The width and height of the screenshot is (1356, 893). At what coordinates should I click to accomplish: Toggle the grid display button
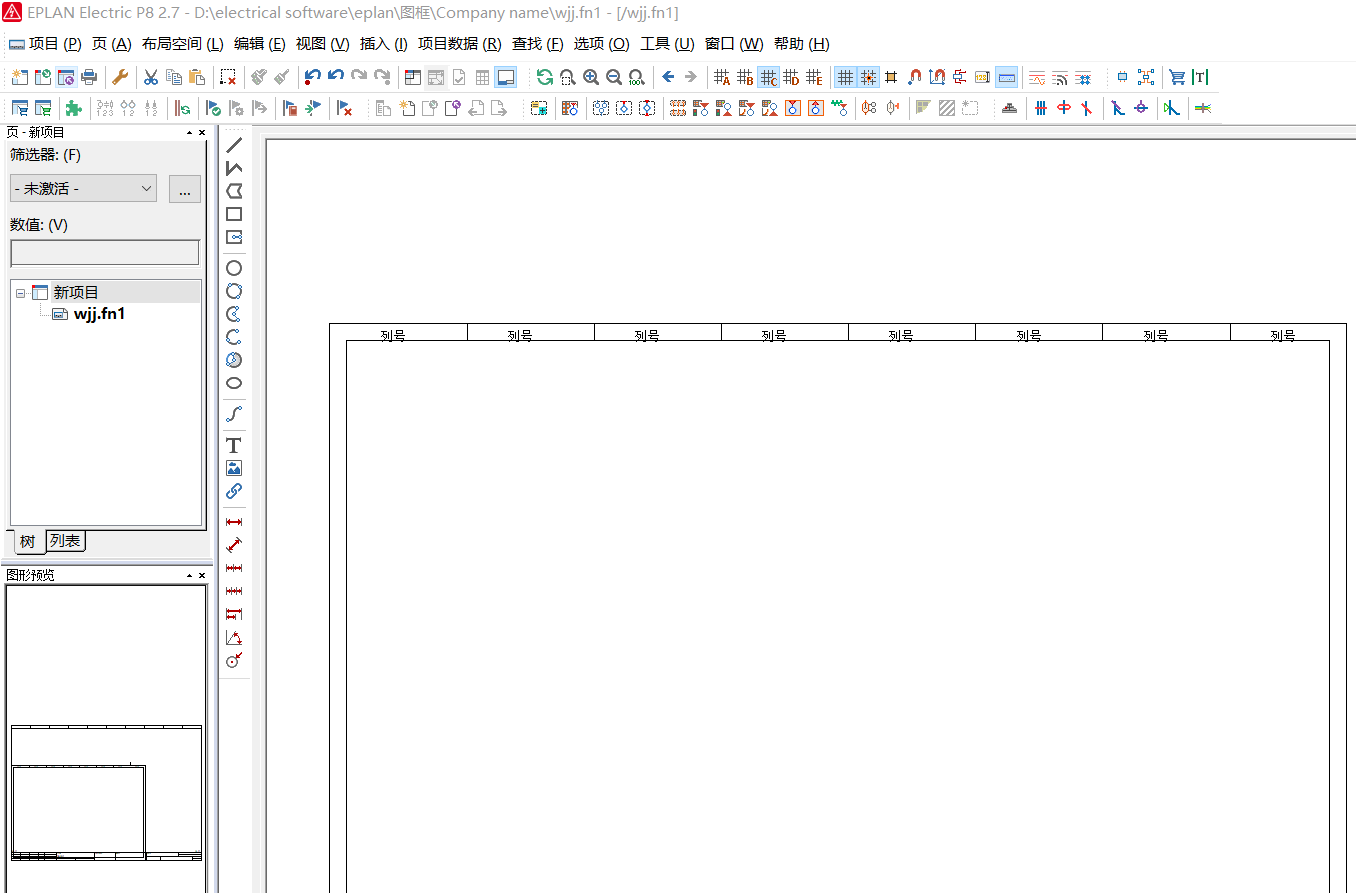845,77
